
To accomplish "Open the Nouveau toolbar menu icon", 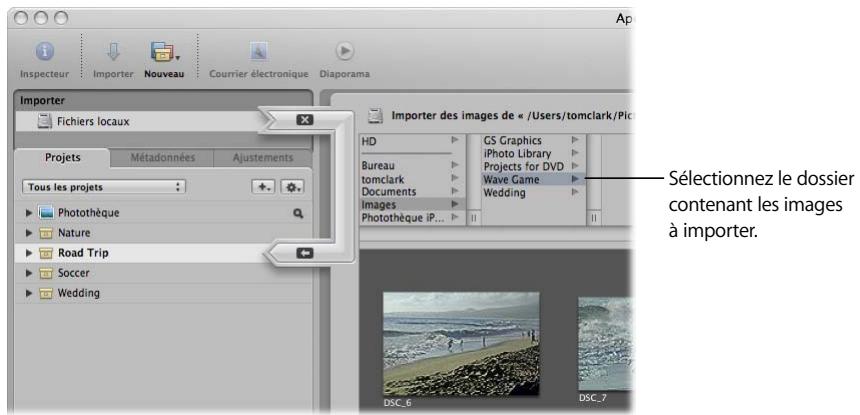I will tap(163, 53).
